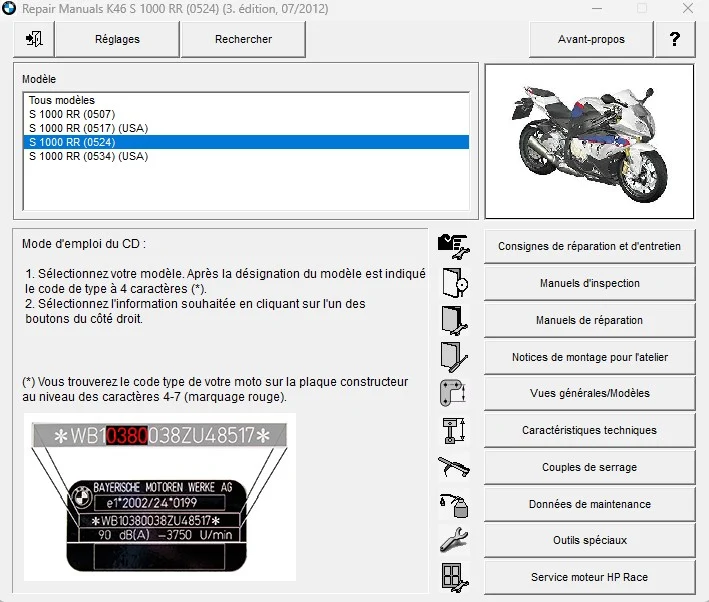Click the torque wrench icon
This screenshot has height=602, width=709.
(454, 467)
